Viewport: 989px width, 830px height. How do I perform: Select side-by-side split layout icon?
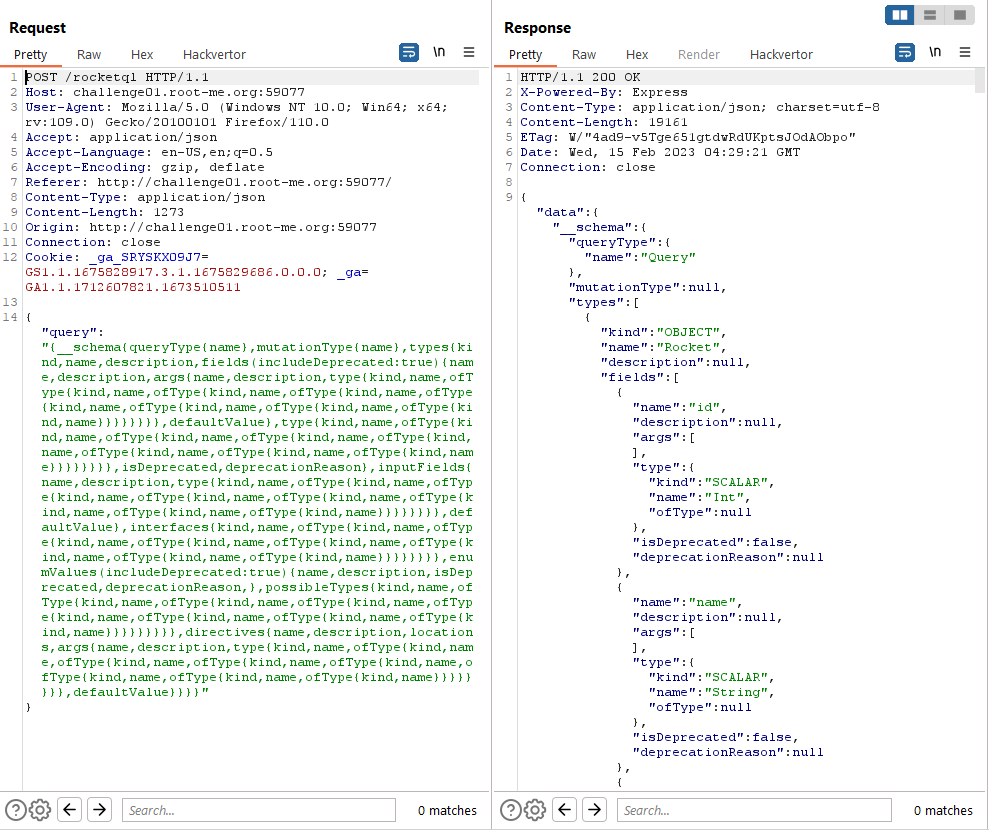click(900, 15)
